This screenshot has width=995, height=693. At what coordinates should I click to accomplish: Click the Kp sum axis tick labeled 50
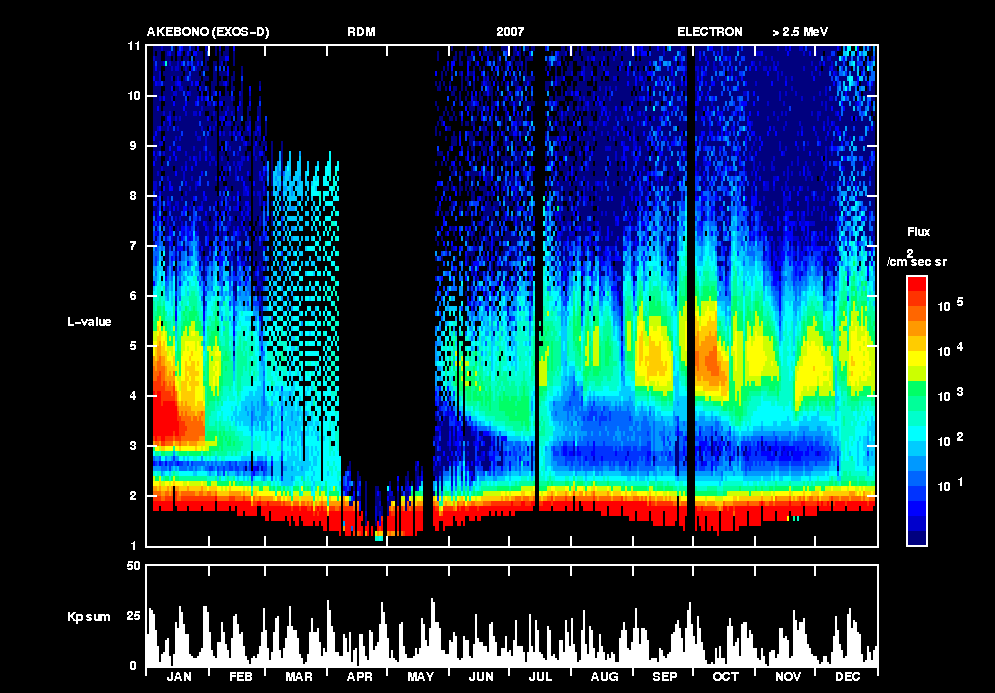(x=133, y=567)
